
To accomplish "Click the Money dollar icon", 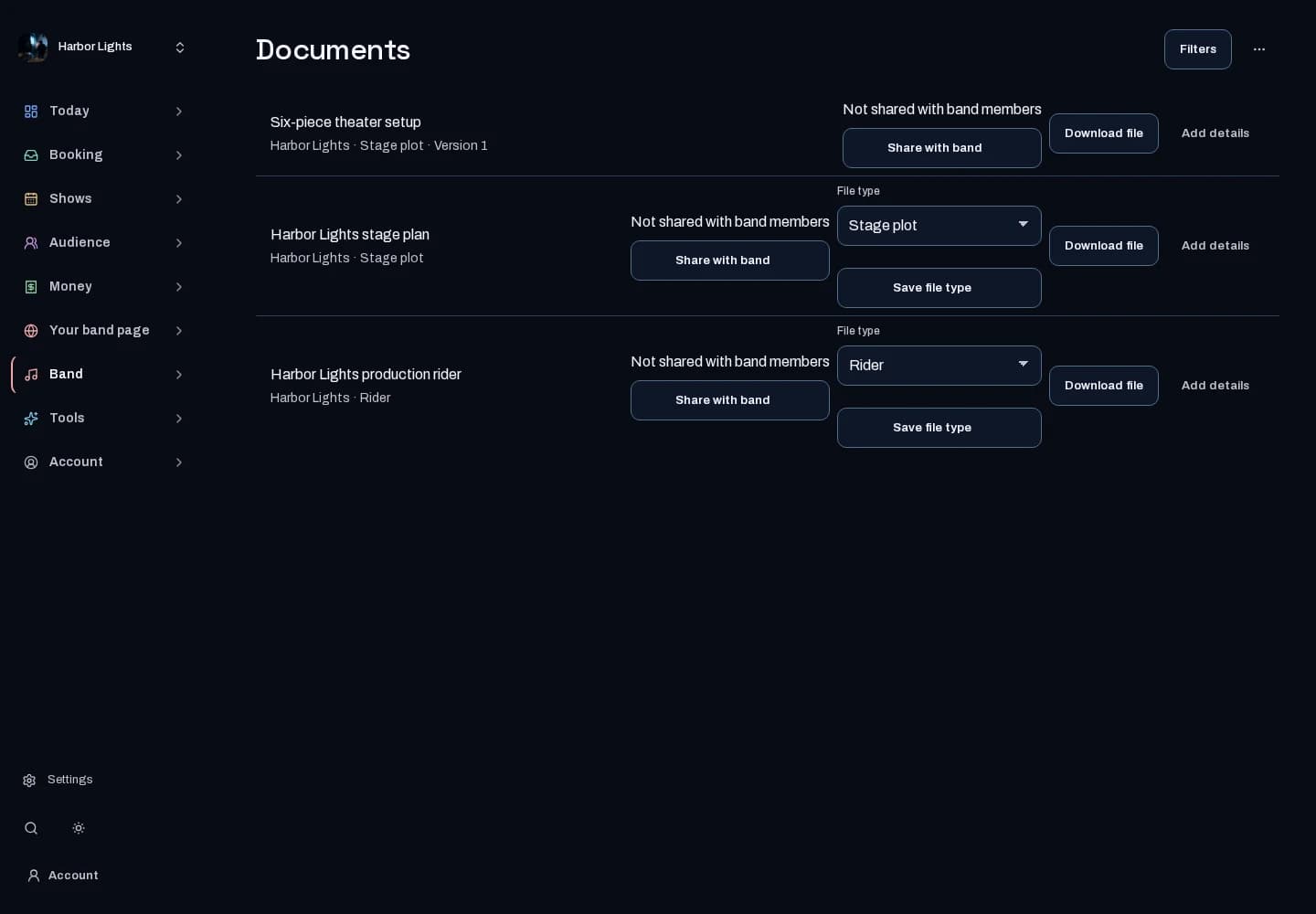I will tap(31, 287).
